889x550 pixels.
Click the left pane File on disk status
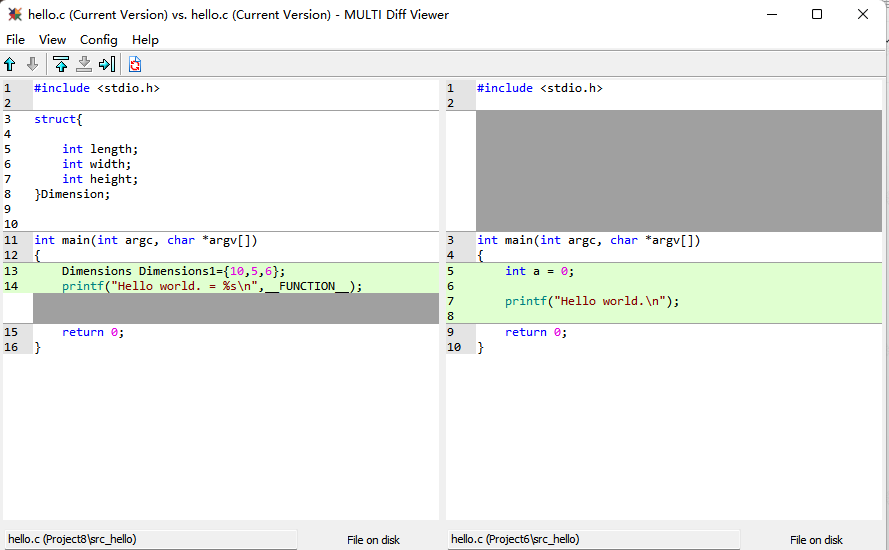[373, 540]
